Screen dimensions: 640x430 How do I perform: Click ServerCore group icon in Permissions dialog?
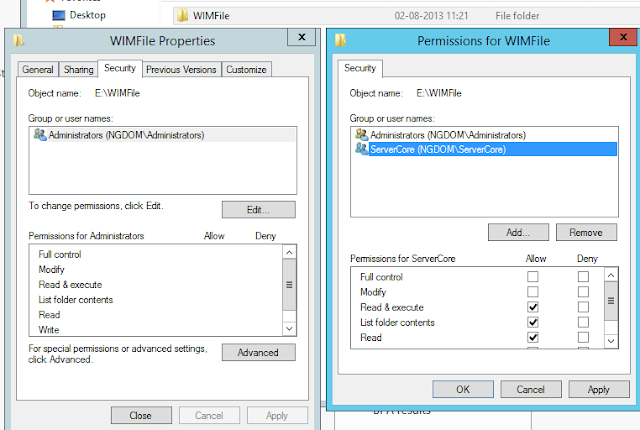(361, 149)
